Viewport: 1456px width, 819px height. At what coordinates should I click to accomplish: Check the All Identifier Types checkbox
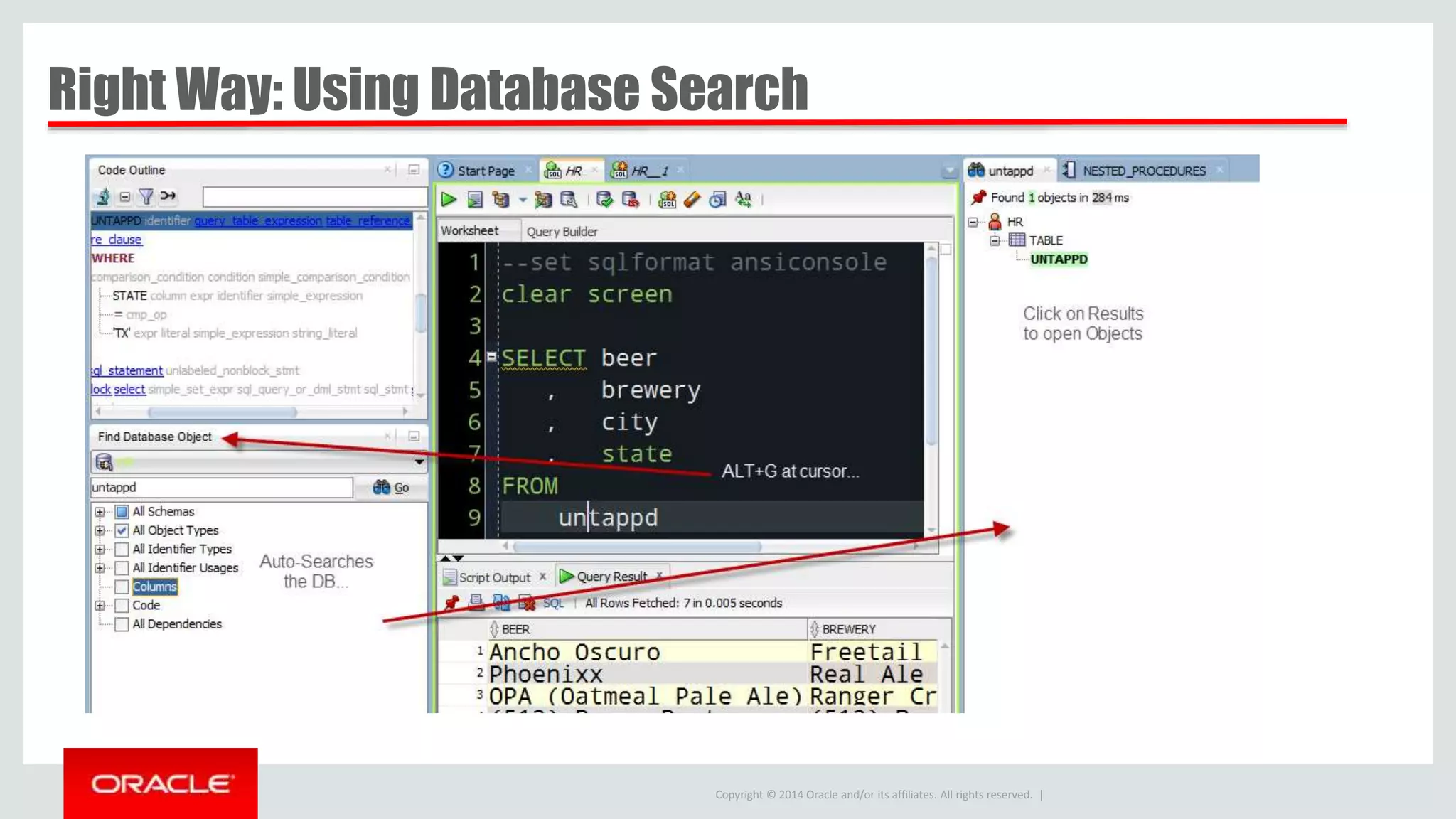click(x=122, y=549)
